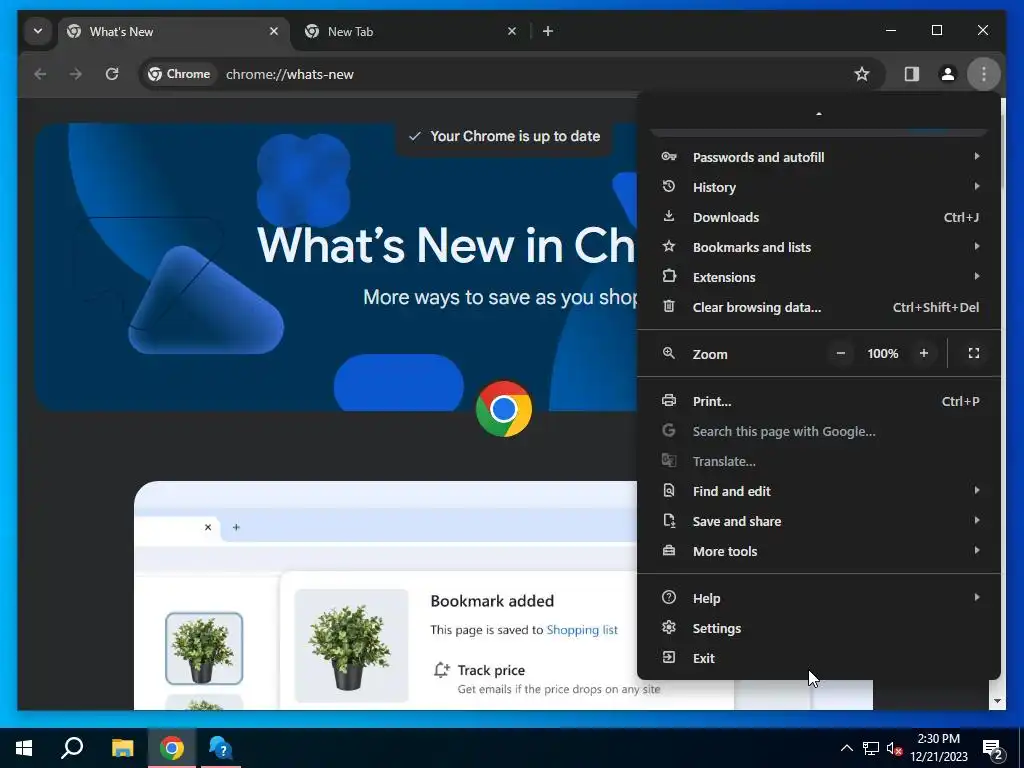The image size is (1024, 768).
Task: Bookmark this page with the star icon
Action: 862,74
